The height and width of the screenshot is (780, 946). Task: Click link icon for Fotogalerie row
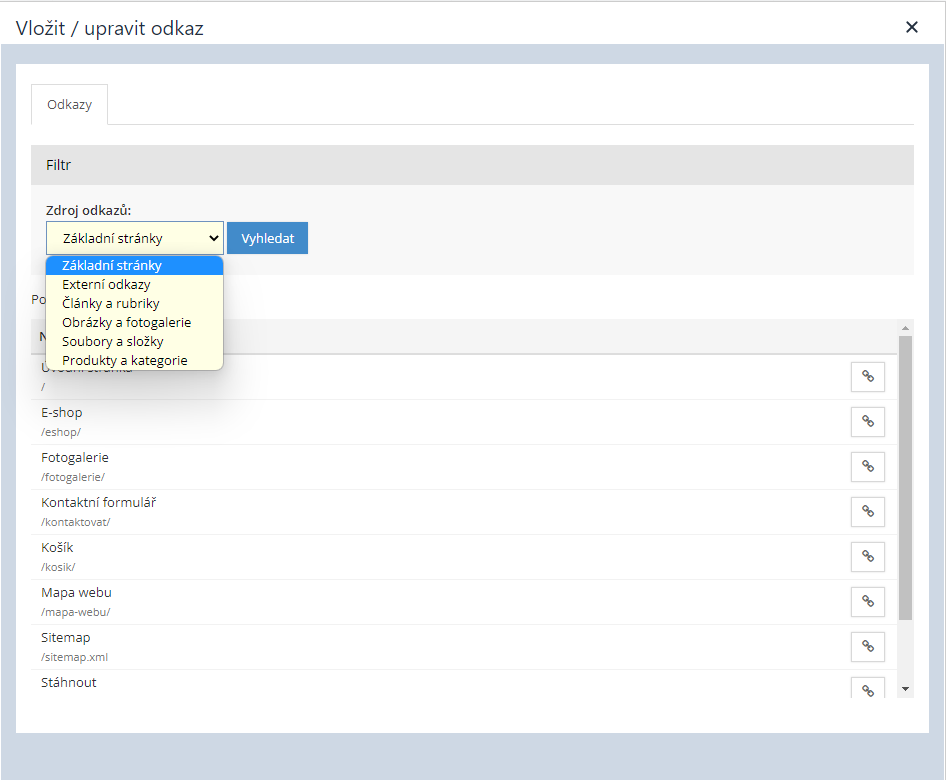pos(867,467)
